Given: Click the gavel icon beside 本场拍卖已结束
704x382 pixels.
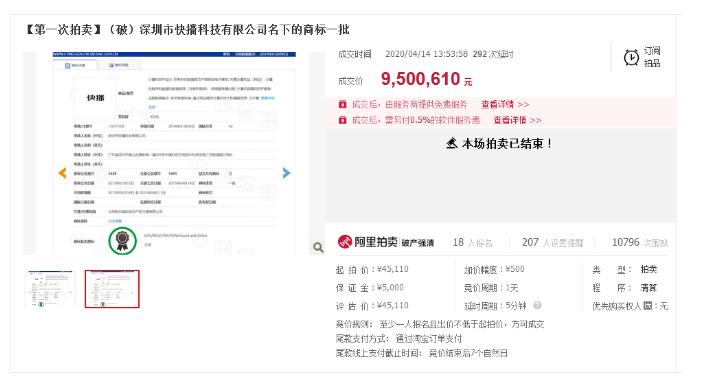Looking at the screenshot, I should click(452, 143).
